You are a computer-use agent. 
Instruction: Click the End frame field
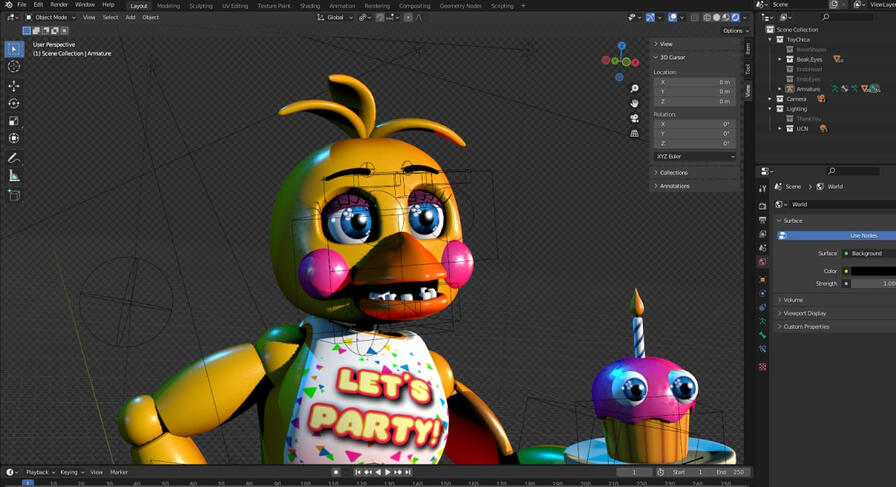pyautogui.click(x=730, y=472)
